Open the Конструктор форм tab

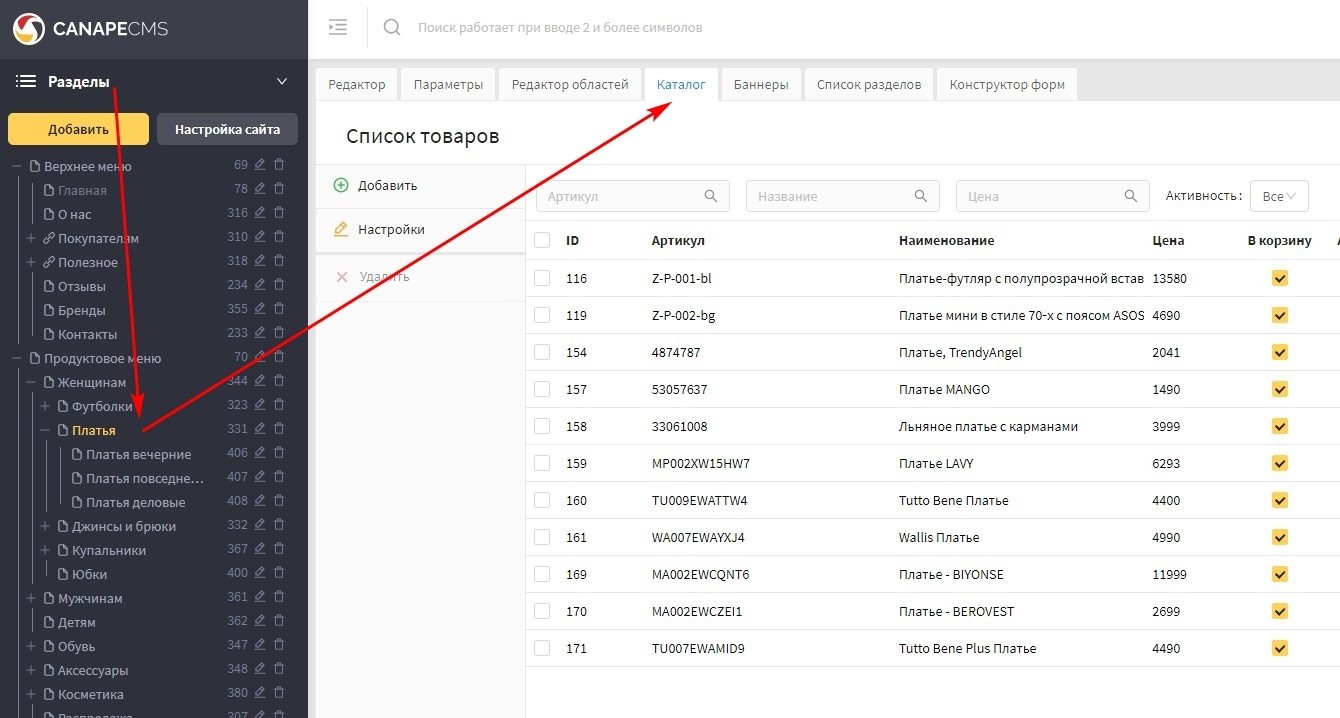click(x=1006, y=84)
